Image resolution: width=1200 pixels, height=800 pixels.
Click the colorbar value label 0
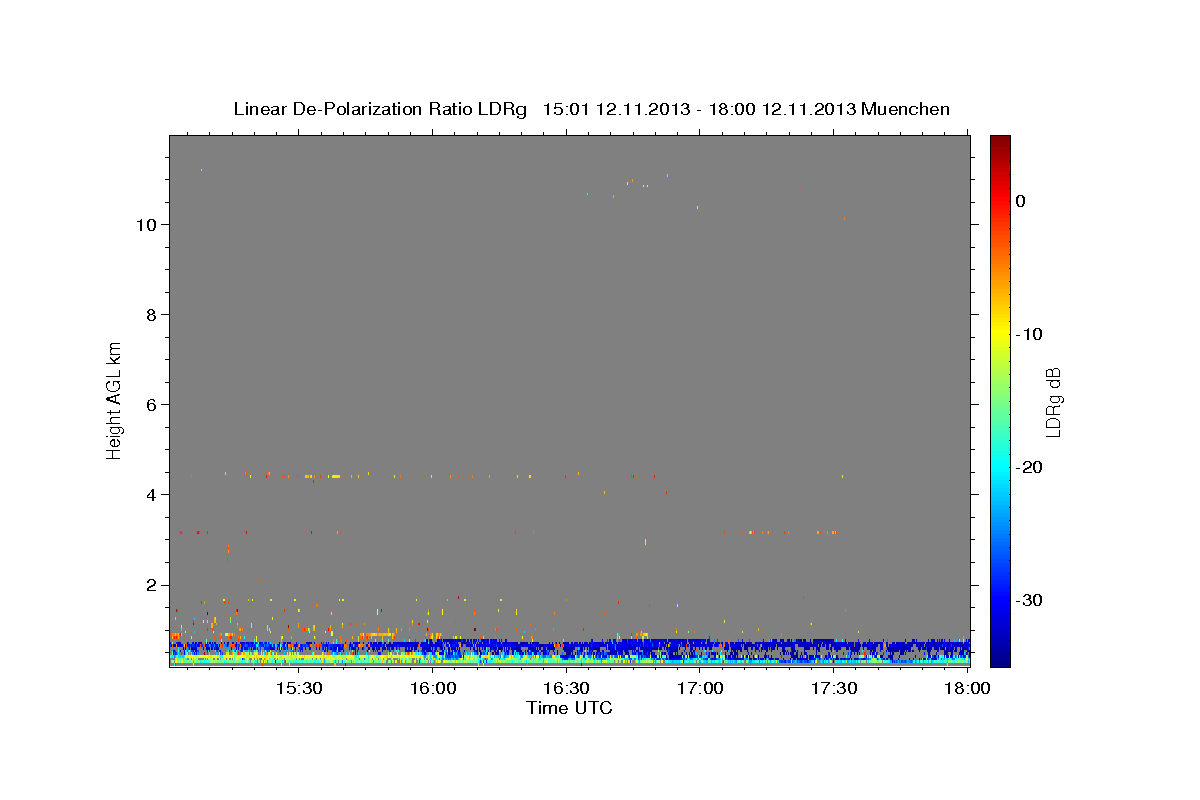point(1021,201)
